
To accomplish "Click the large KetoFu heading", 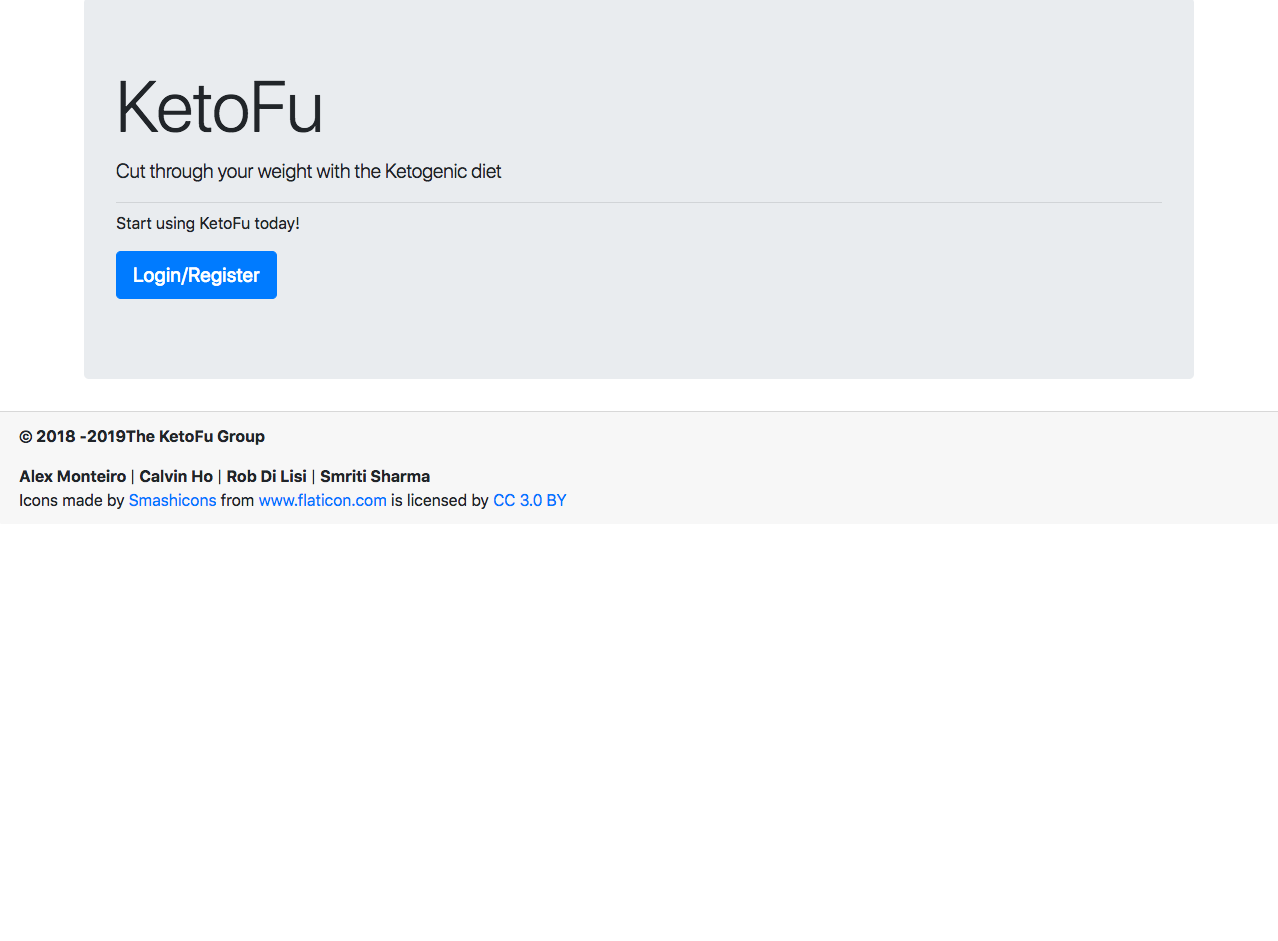I will 219,108.
